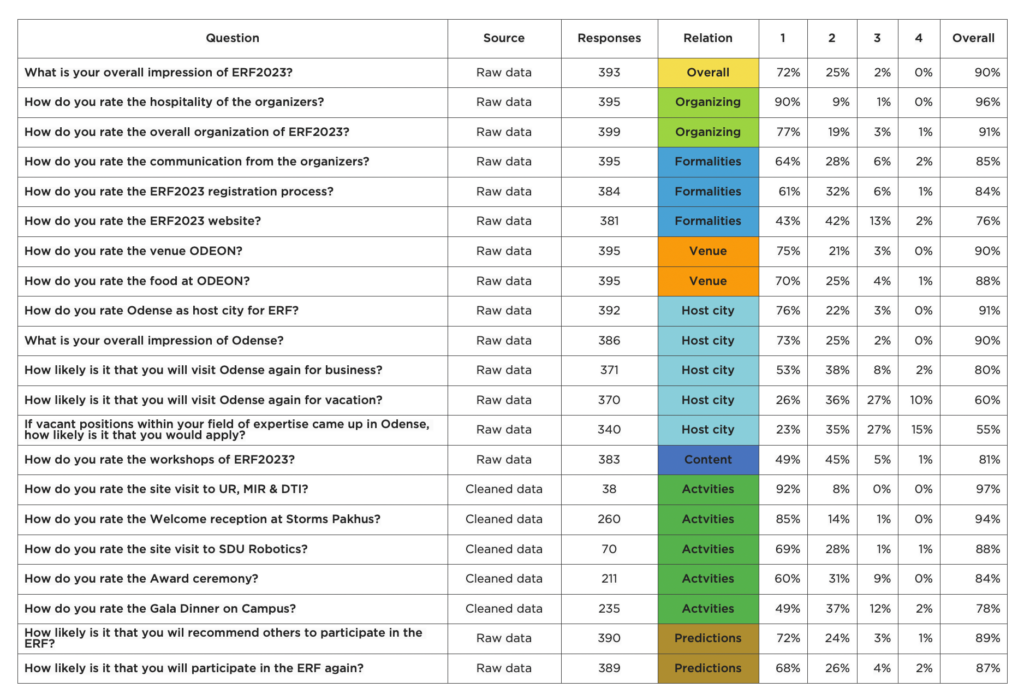1024x700 pixels.
Task: Click the Welcome reception at Storms Pakhus question
Action: (202, 519)
